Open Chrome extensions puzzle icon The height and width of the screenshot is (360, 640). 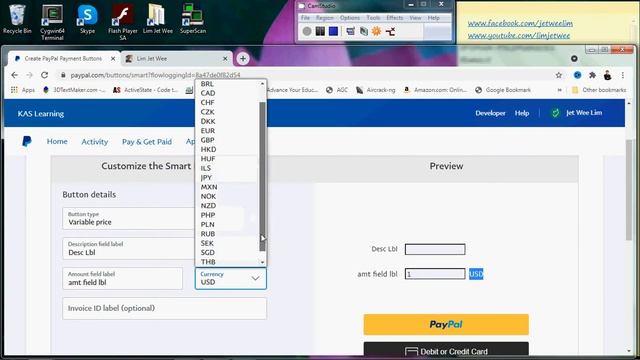pos(592,75)
